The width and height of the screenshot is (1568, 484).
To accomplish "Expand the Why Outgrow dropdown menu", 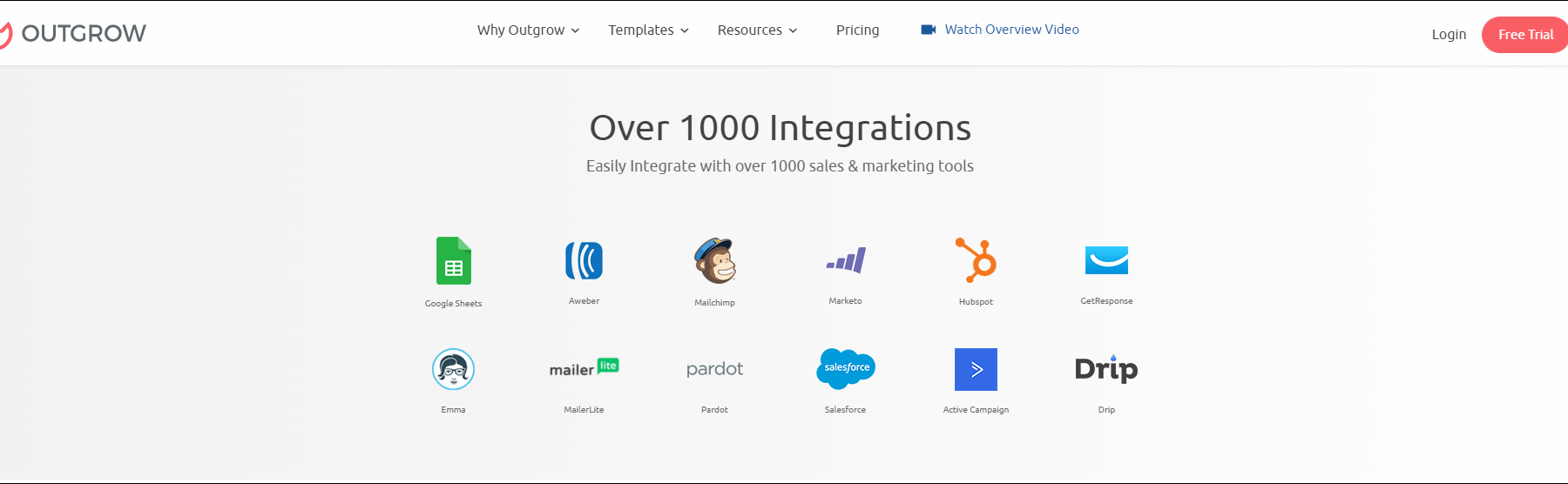I will (x=528, y=30).
